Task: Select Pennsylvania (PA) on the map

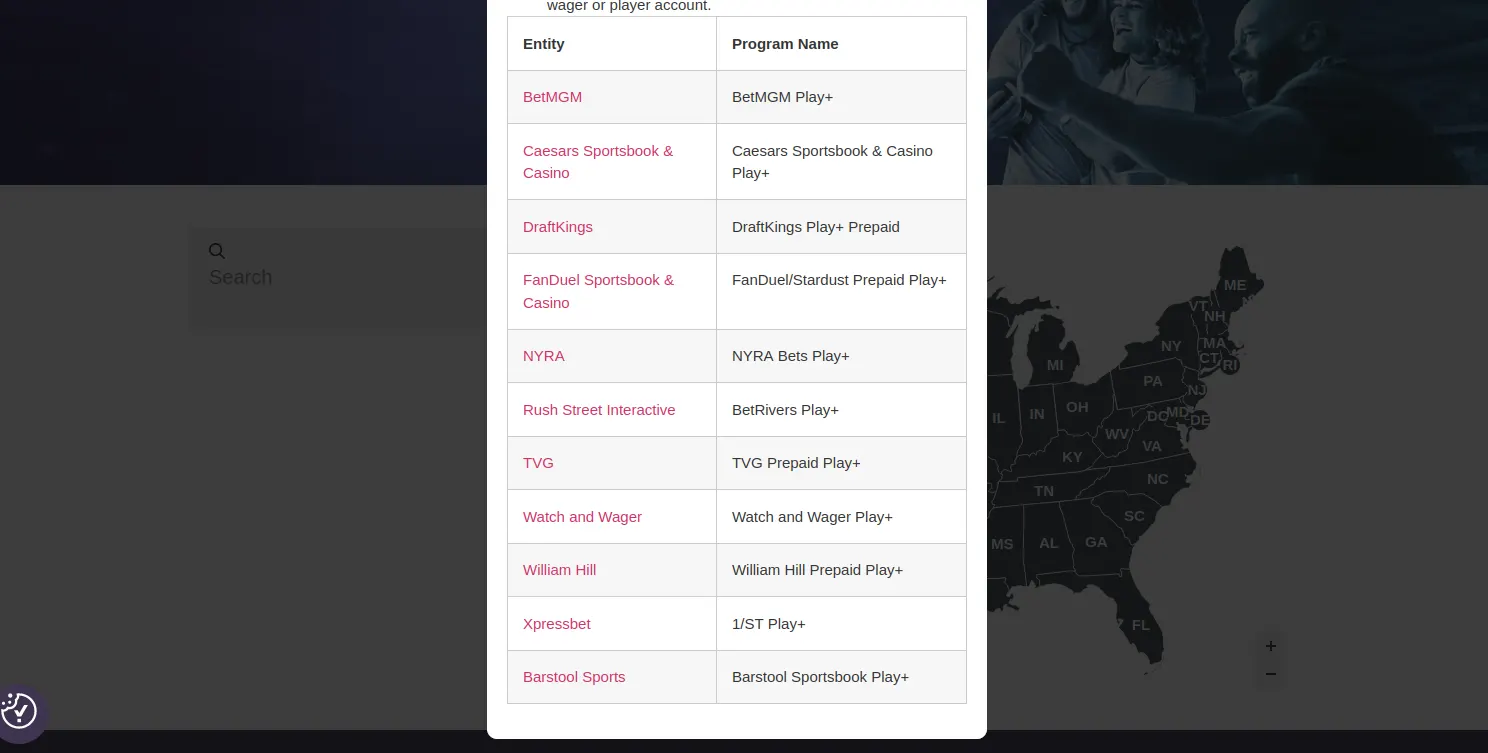Action: 1153,381
